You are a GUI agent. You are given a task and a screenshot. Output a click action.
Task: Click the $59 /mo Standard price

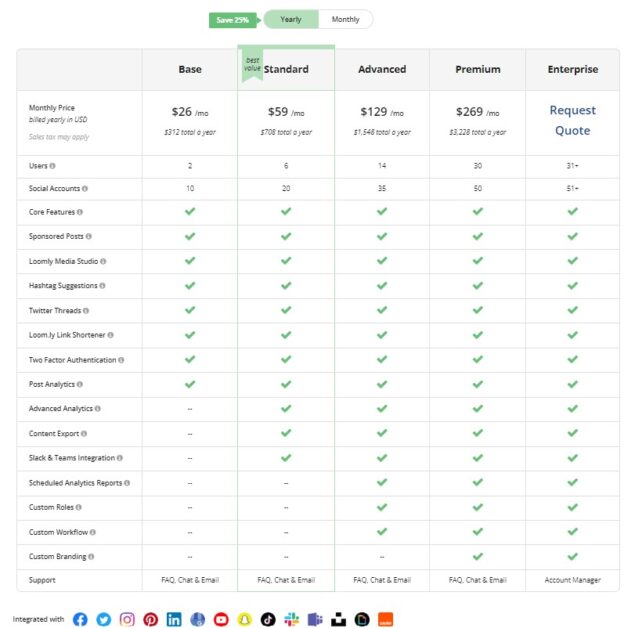[286, 112]
